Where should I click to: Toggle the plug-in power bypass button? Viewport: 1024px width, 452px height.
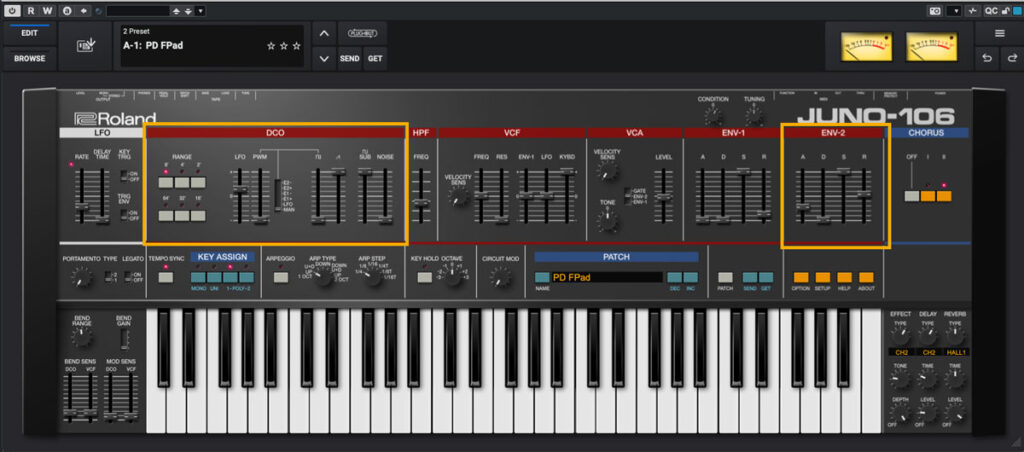[14, 10]
